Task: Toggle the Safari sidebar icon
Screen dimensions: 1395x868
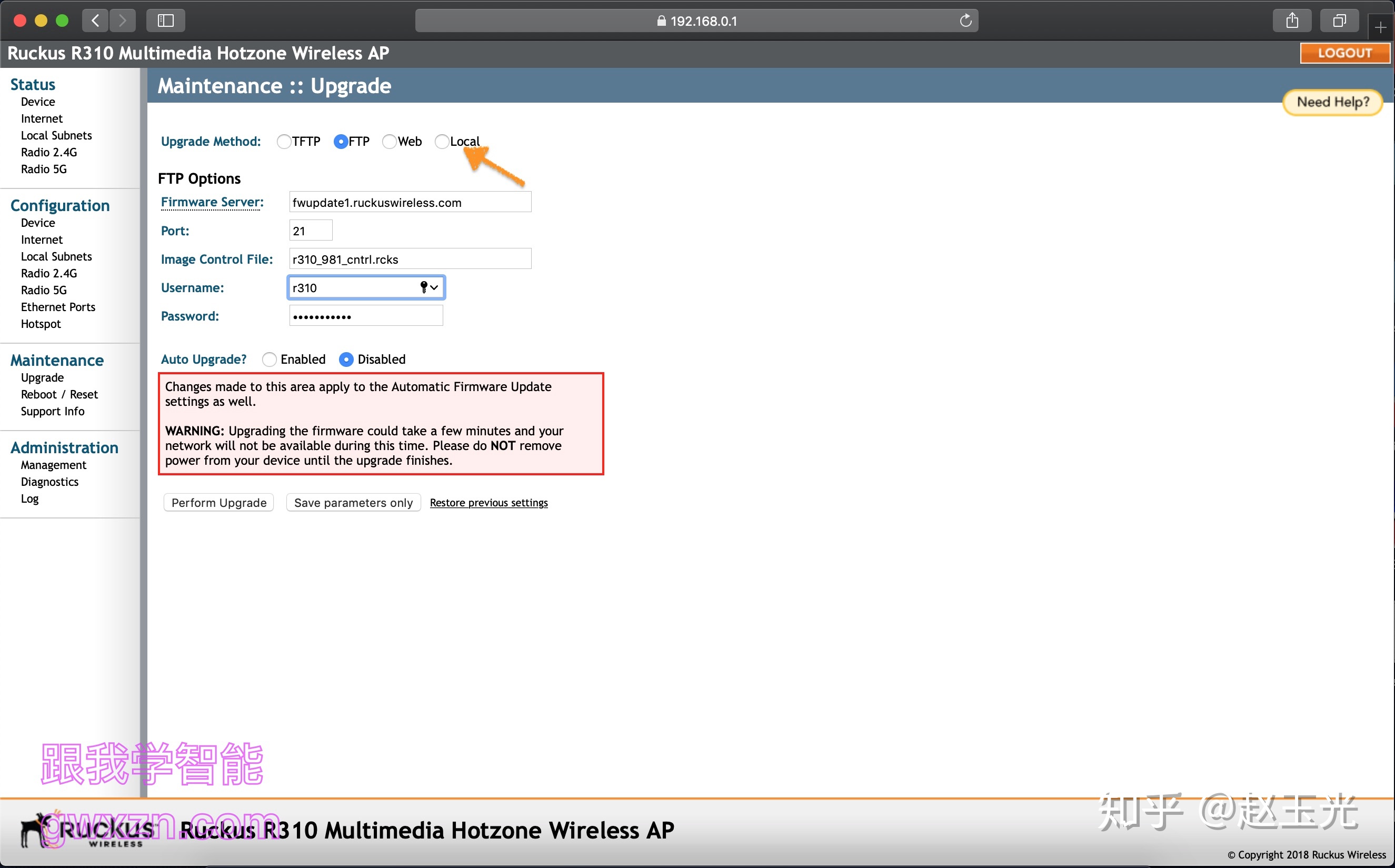Action: [x=165, y=21]
